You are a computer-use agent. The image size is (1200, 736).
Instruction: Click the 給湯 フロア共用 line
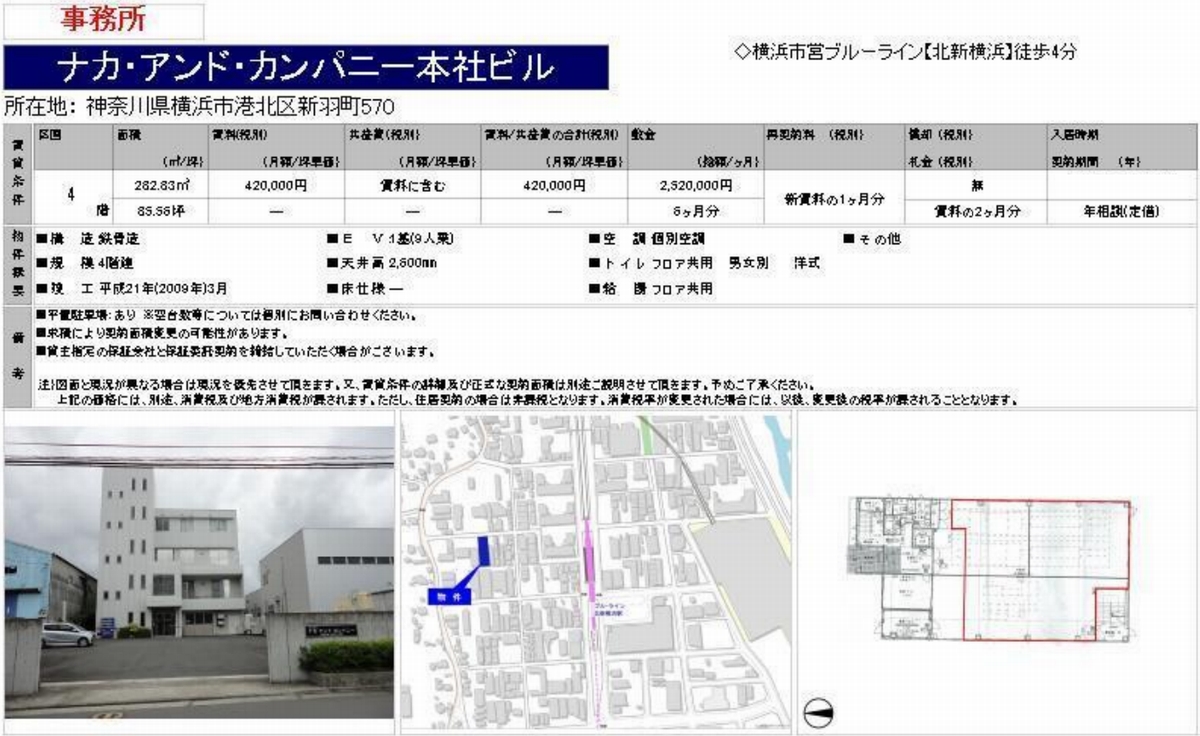pyautogui.click(x=651, y=288)
